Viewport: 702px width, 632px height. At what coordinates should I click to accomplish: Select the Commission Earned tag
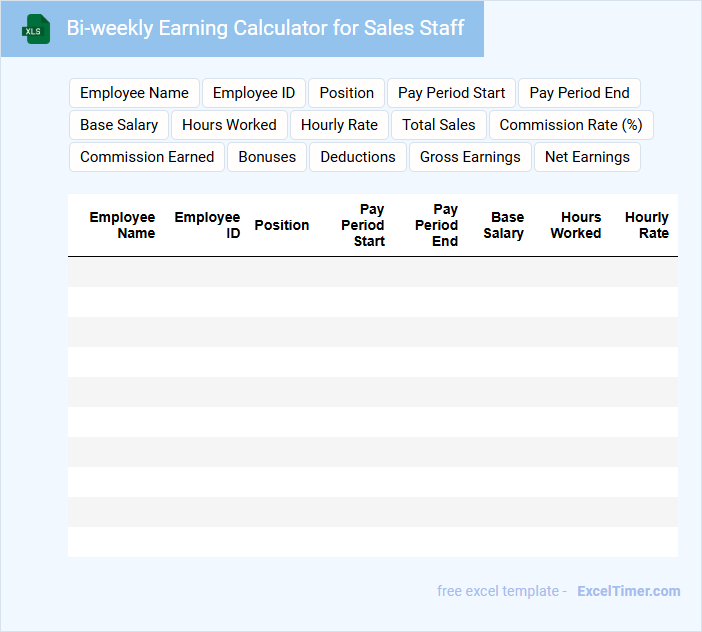tap(147, 157)
